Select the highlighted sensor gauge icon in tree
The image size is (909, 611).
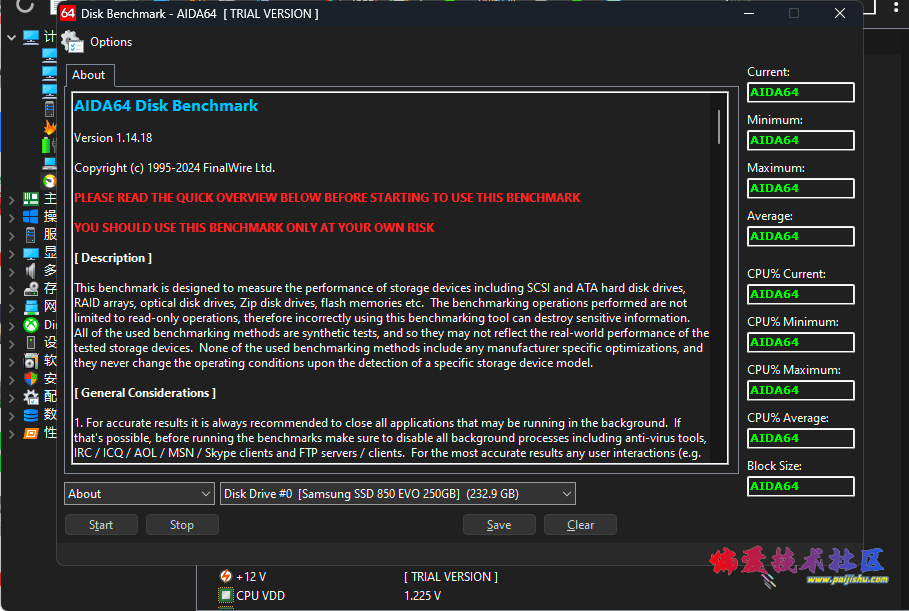click(50, 181)
